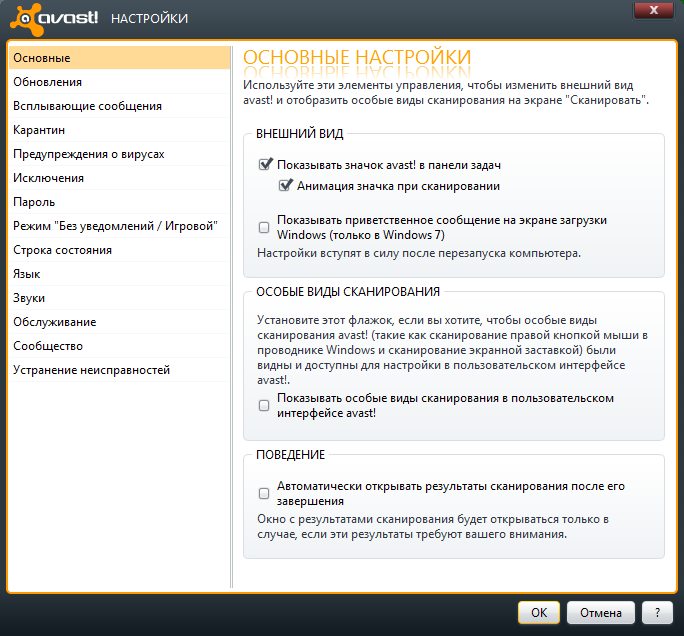Click the ВНЕШНИЙ ВИД group label

coord(300,133)
